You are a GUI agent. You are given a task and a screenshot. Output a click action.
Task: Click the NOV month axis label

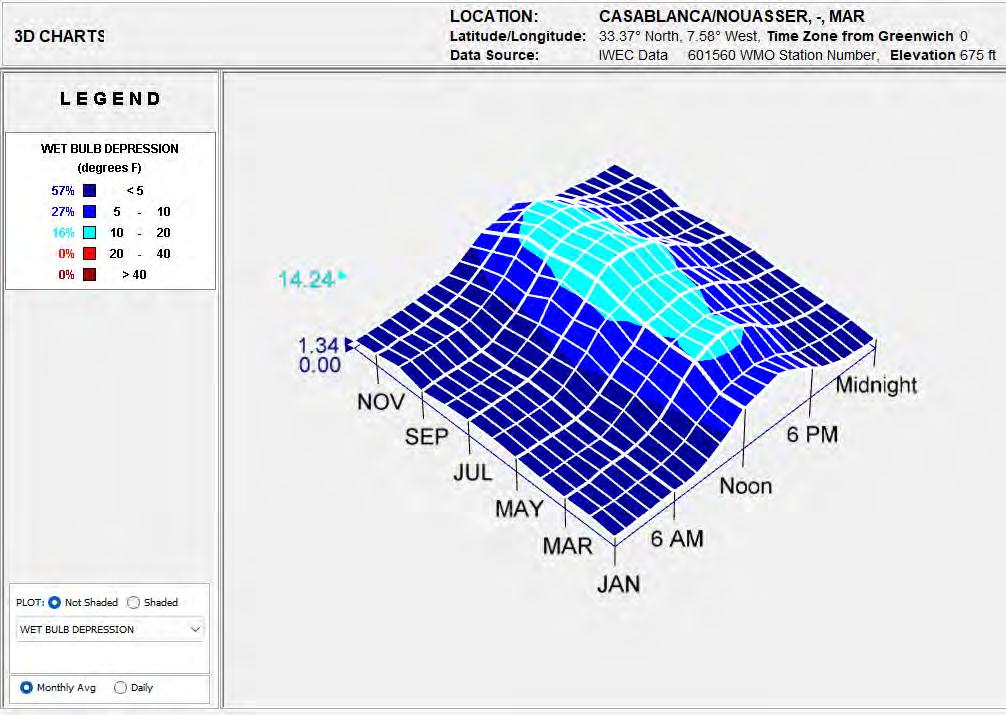[x=381, y=402]
